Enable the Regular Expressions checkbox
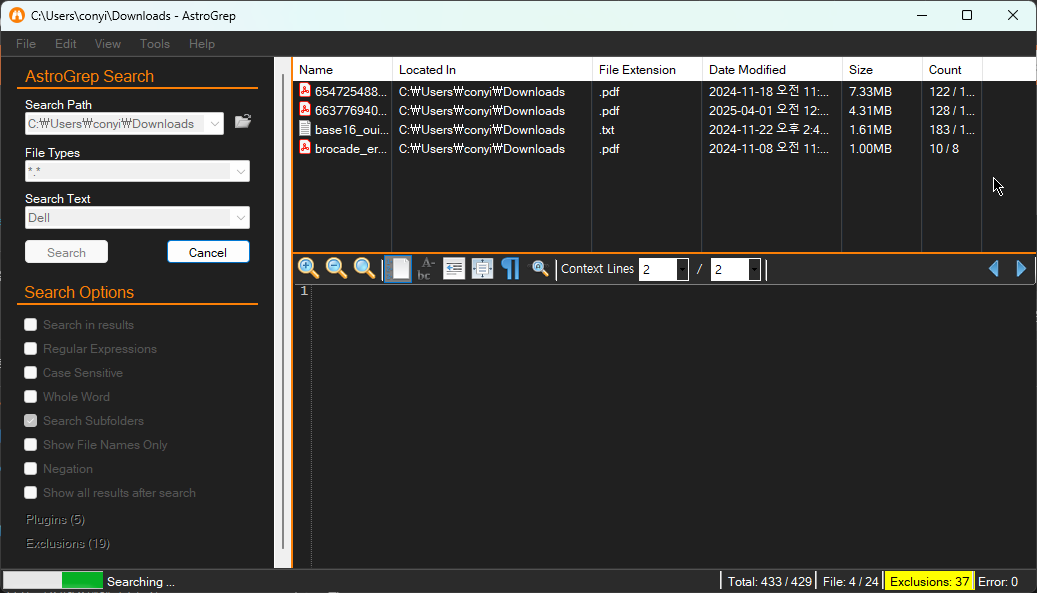The height and width of the screenshot is (593, 1037). pos(30,348)
